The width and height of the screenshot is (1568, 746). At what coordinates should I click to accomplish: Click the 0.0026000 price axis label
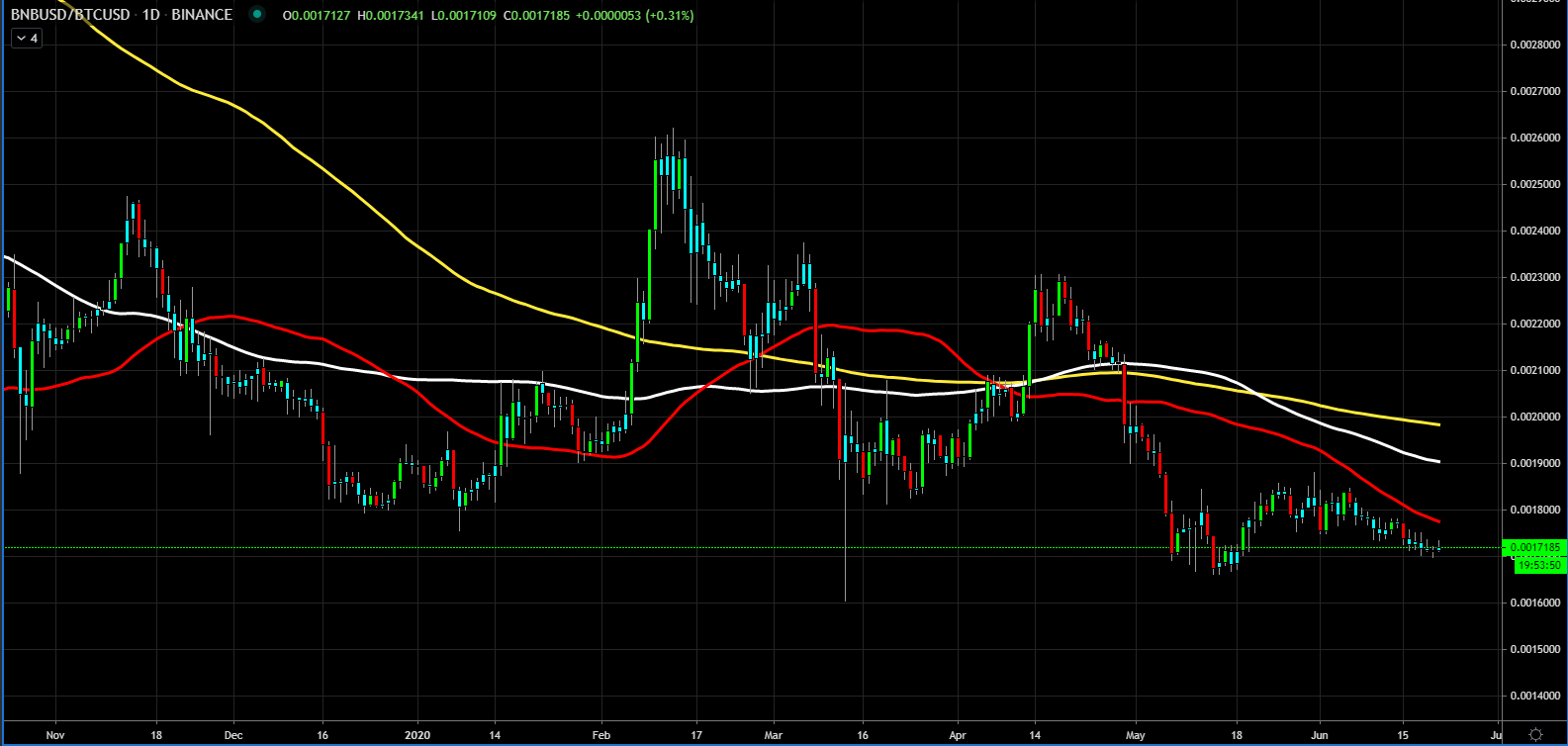click(1535, 138)
